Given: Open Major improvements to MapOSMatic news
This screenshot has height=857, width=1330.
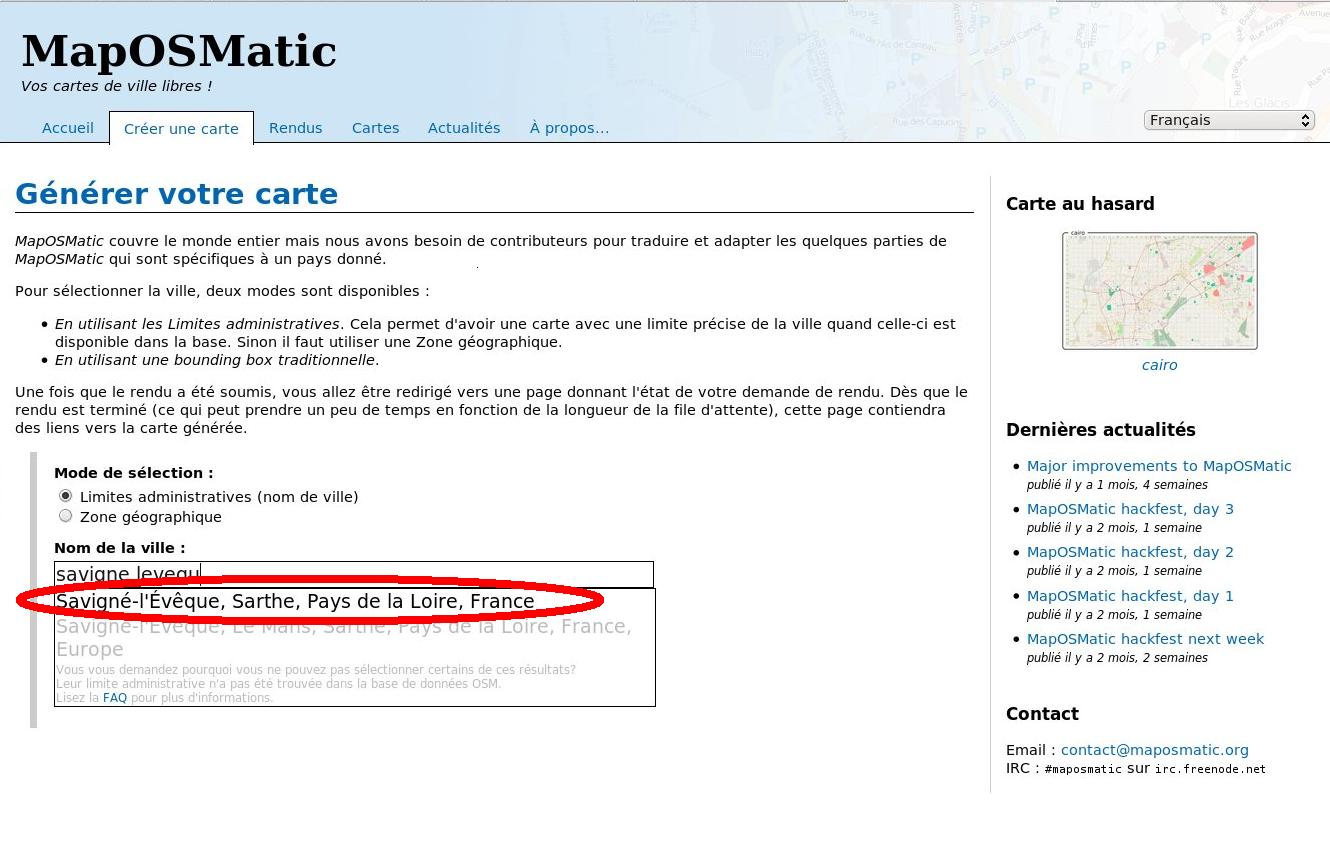Looking at the screenshot, I should pos(1159,466).
